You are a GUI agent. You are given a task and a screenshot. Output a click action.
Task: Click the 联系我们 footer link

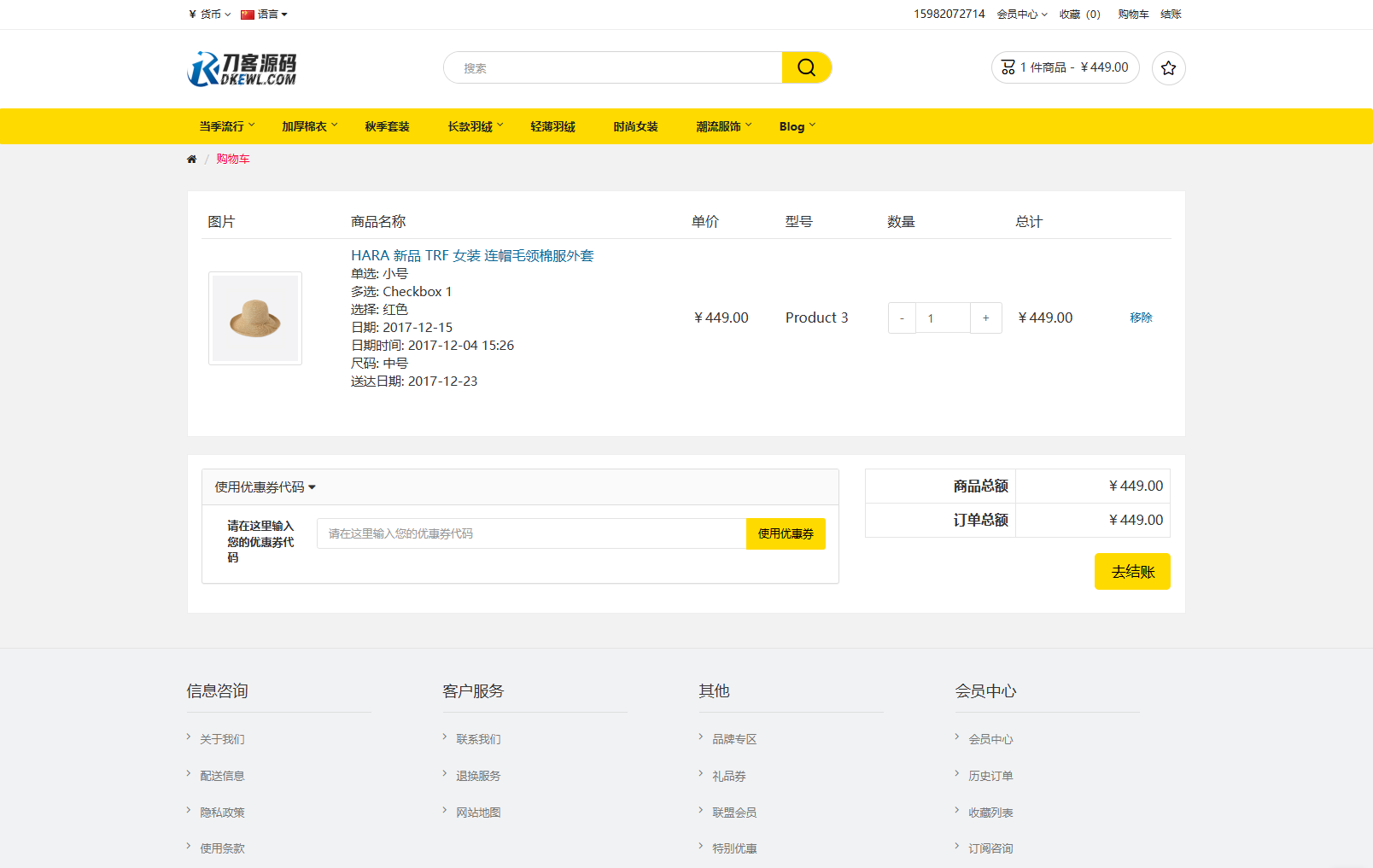[479, 738]
